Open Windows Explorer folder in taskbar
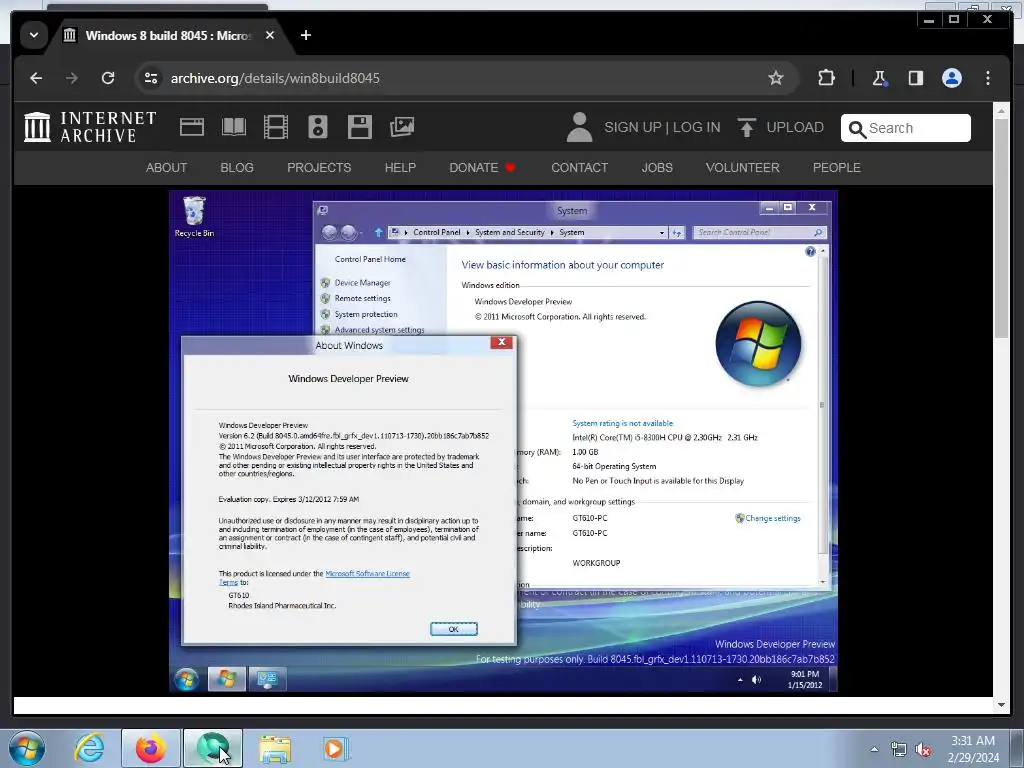 (275, 749)
